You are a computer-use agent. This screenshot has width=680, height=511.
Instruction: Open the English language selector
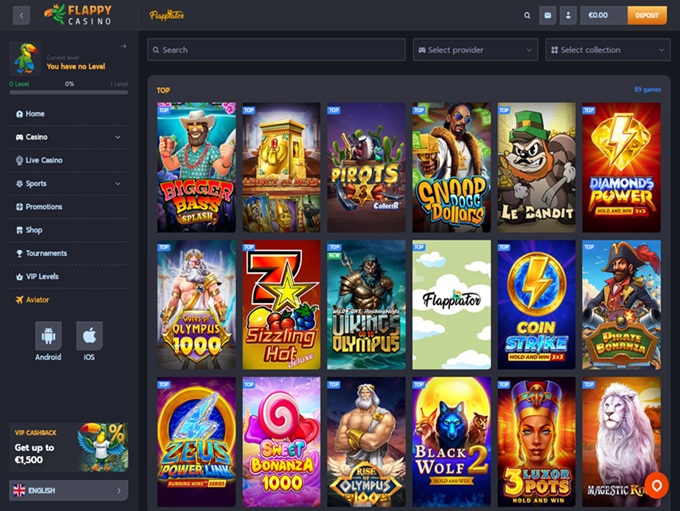(68, 491)
